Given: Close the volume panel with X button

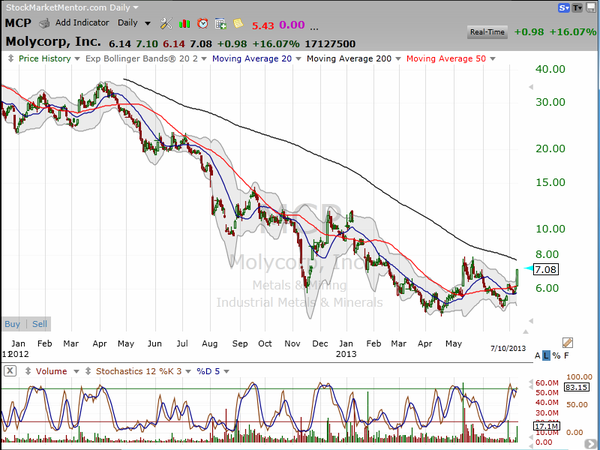Looking at the screenshot, I should pos(10,371).
